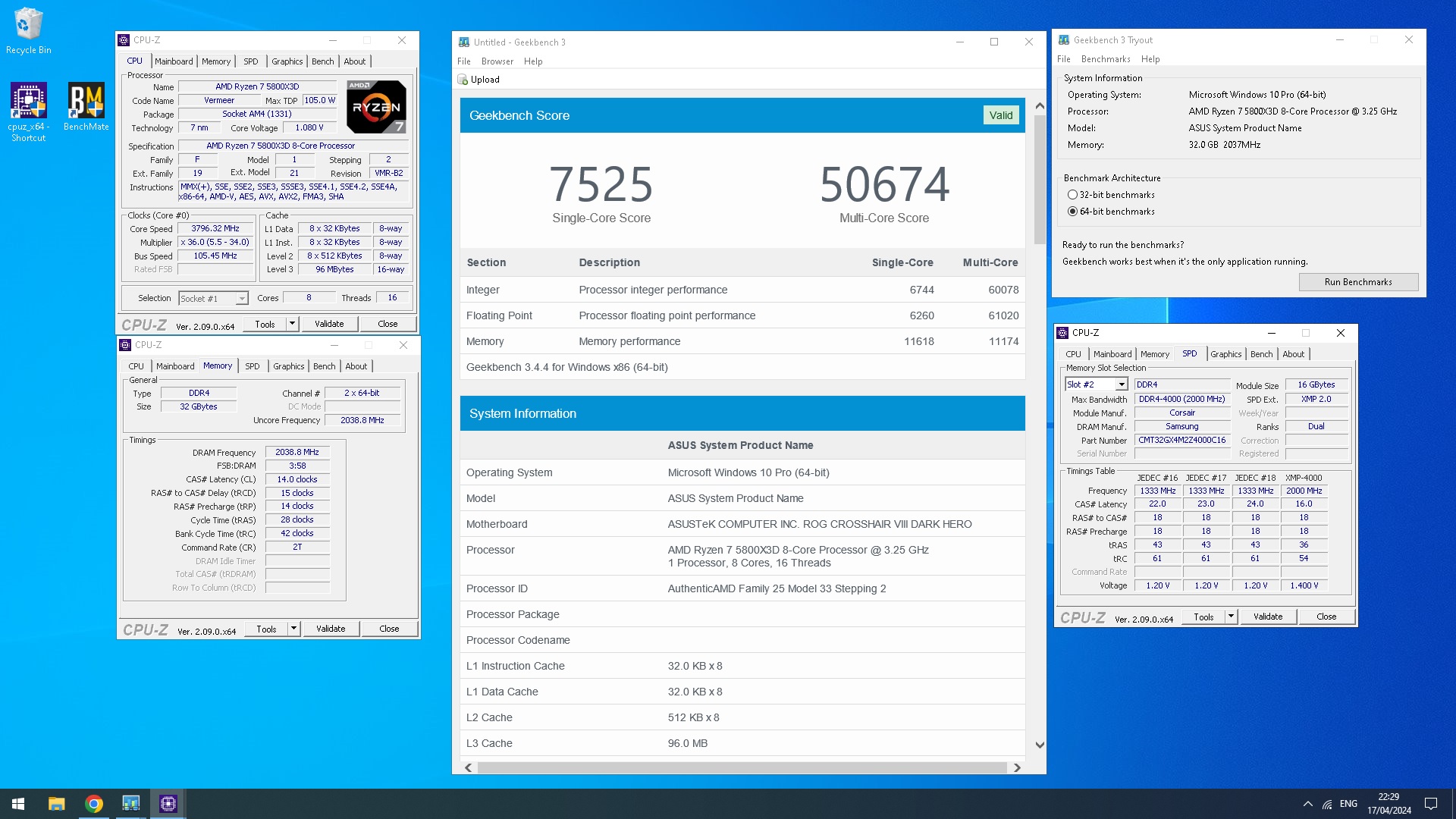
Task: Click the title icon of CPU-Z SPD window
Action: tap(1063, 333)
